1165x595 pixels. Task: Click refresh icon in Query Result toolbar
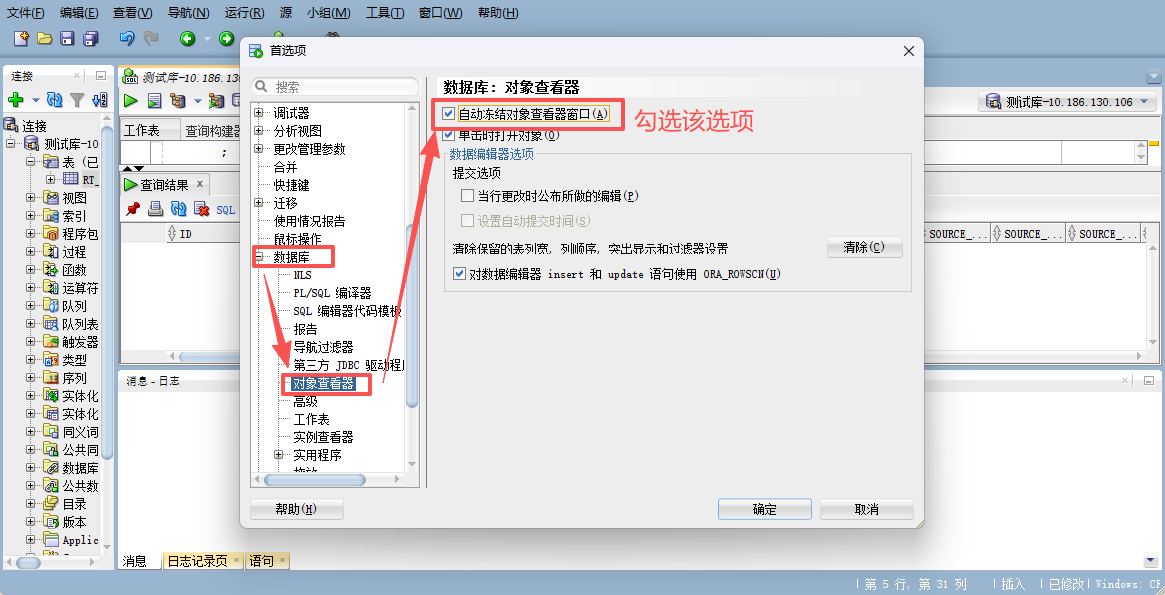click(178, 209)
